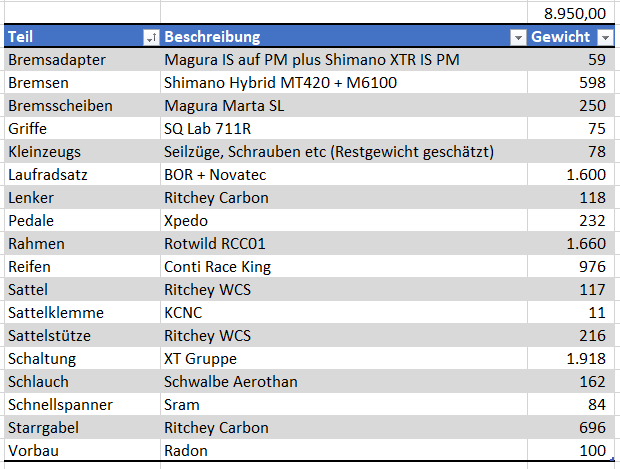This screenshot has width=620, height=469.
Task: Expand the Gewicht column filter dropdown
Action: point(605,37)
